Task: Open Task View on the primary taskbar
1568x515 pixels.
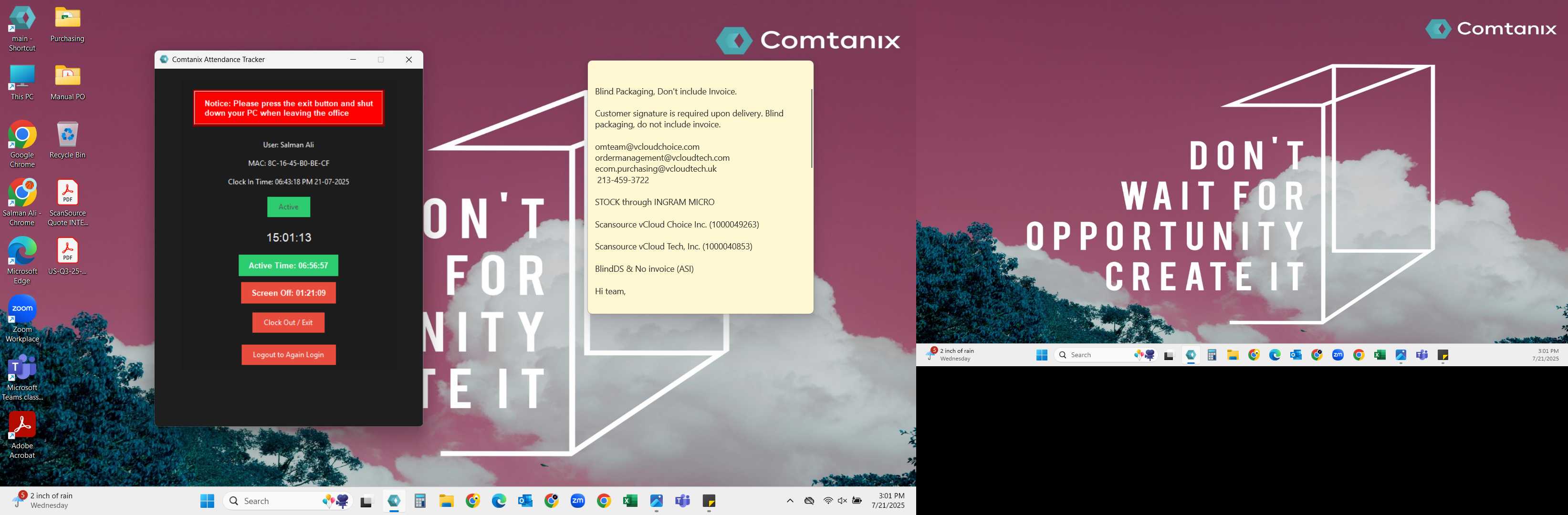Action: pos(366,501)
